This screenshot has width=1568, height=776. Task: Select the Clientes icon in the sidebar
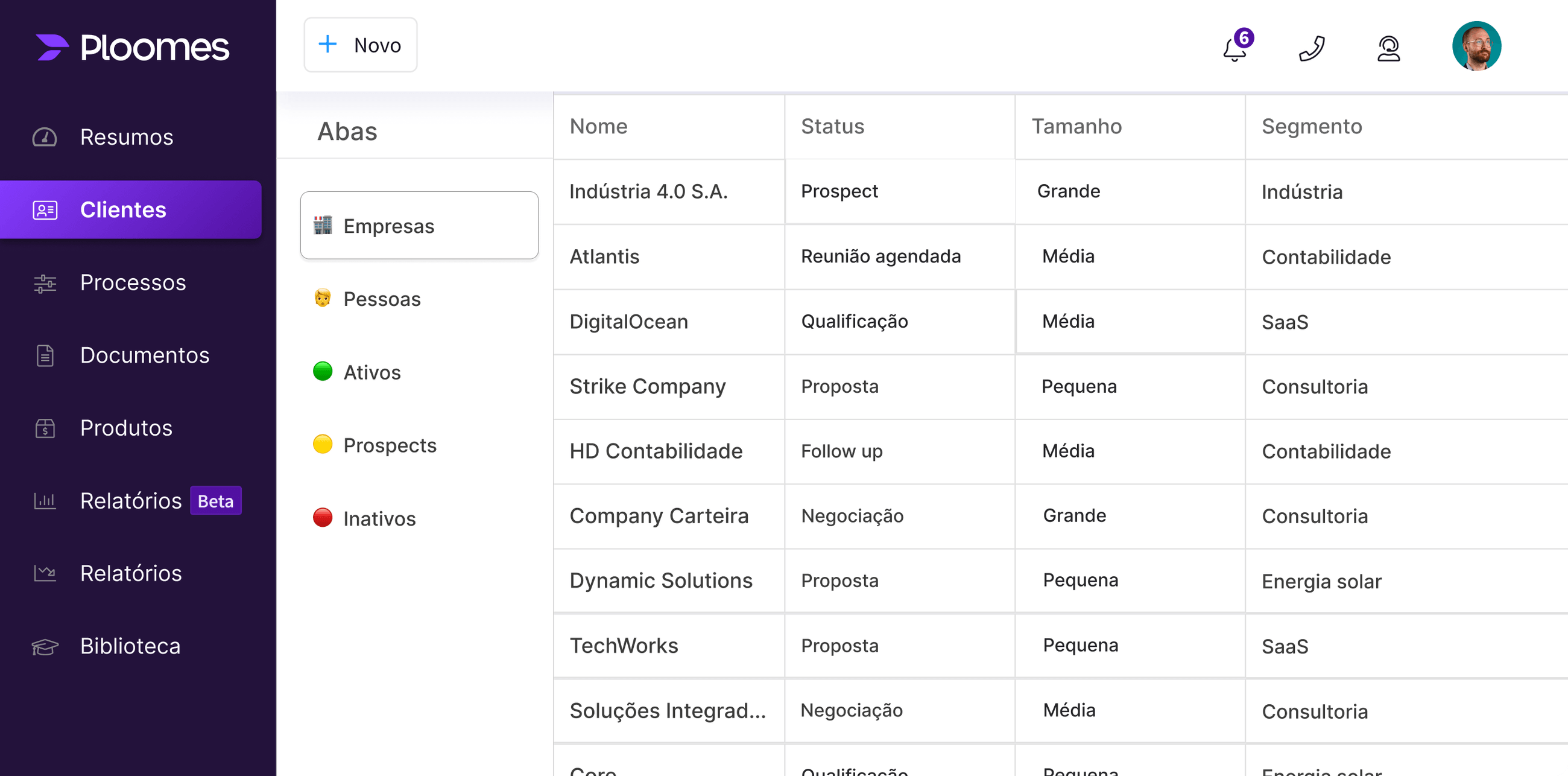tap(44, 209)
